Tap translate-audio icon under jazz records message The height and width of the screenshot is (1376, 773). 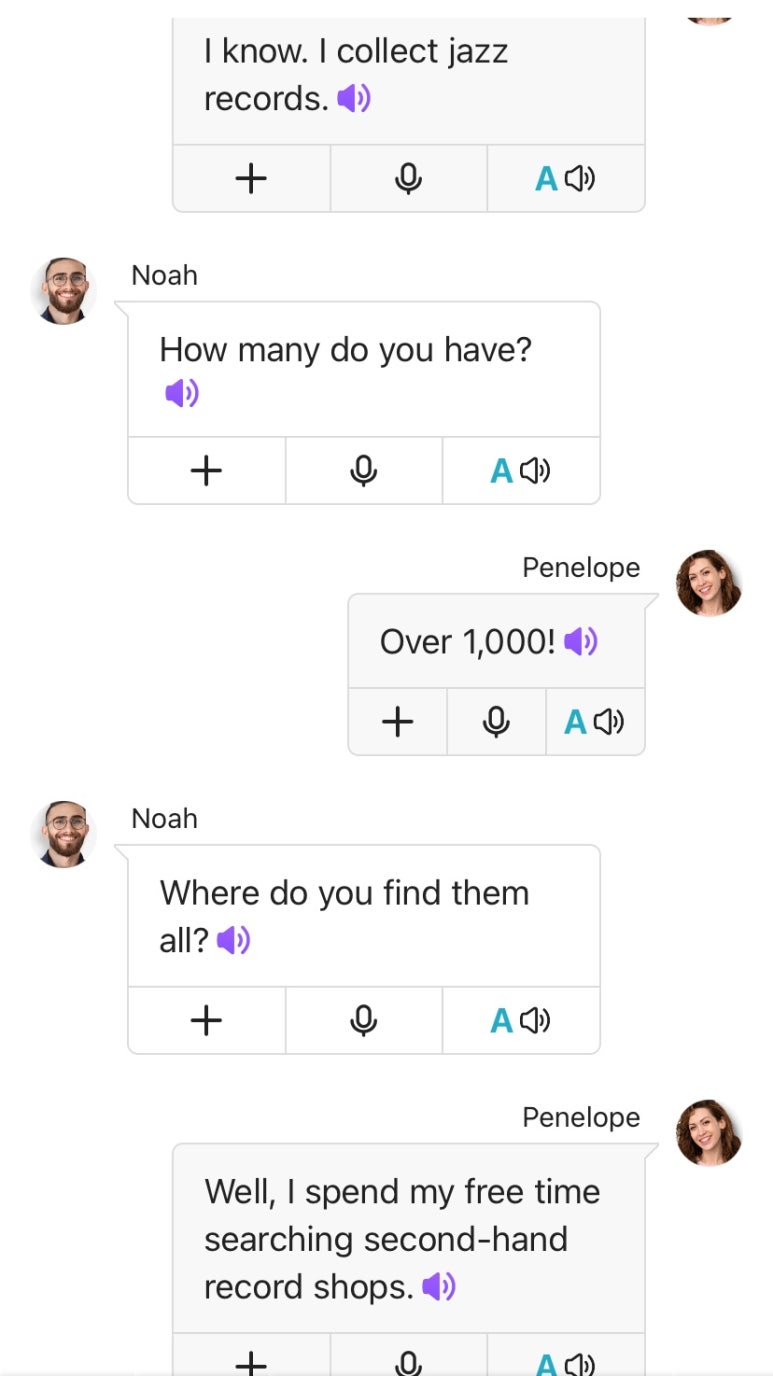click(565, 179)
